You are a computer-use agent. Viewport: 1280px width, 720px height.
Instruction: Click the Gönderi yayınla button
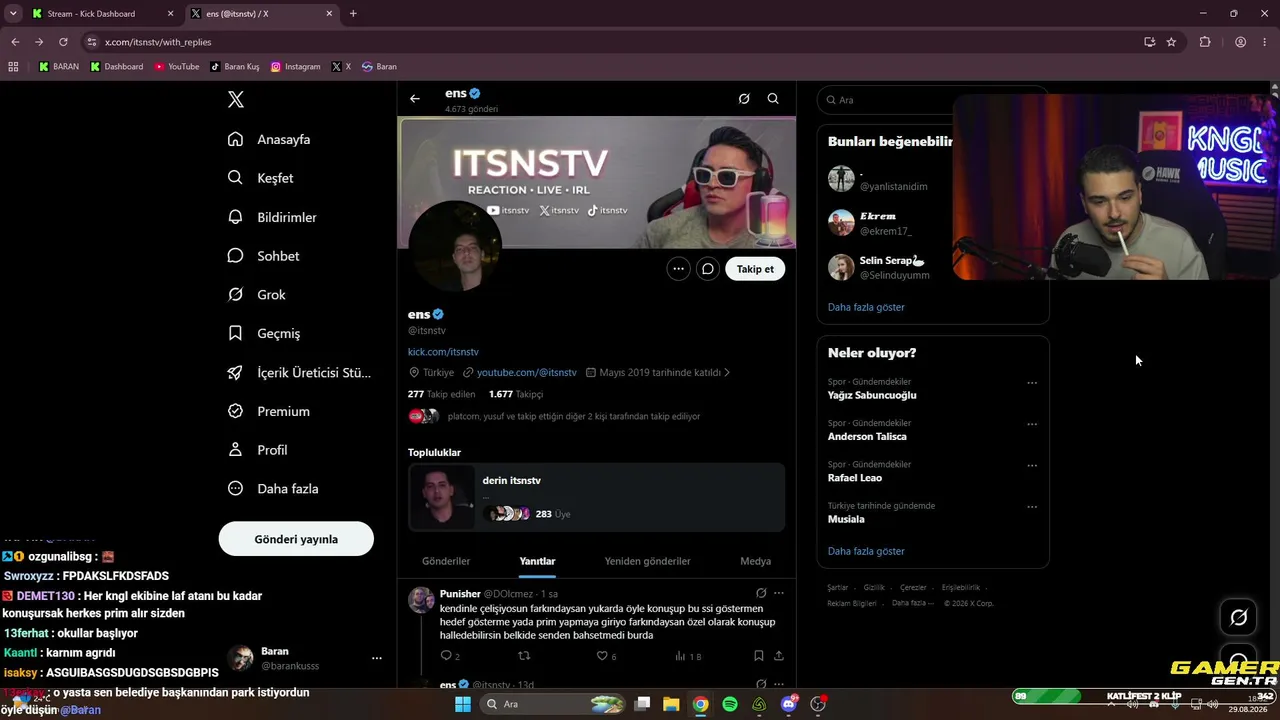click(x=296, y=539)
